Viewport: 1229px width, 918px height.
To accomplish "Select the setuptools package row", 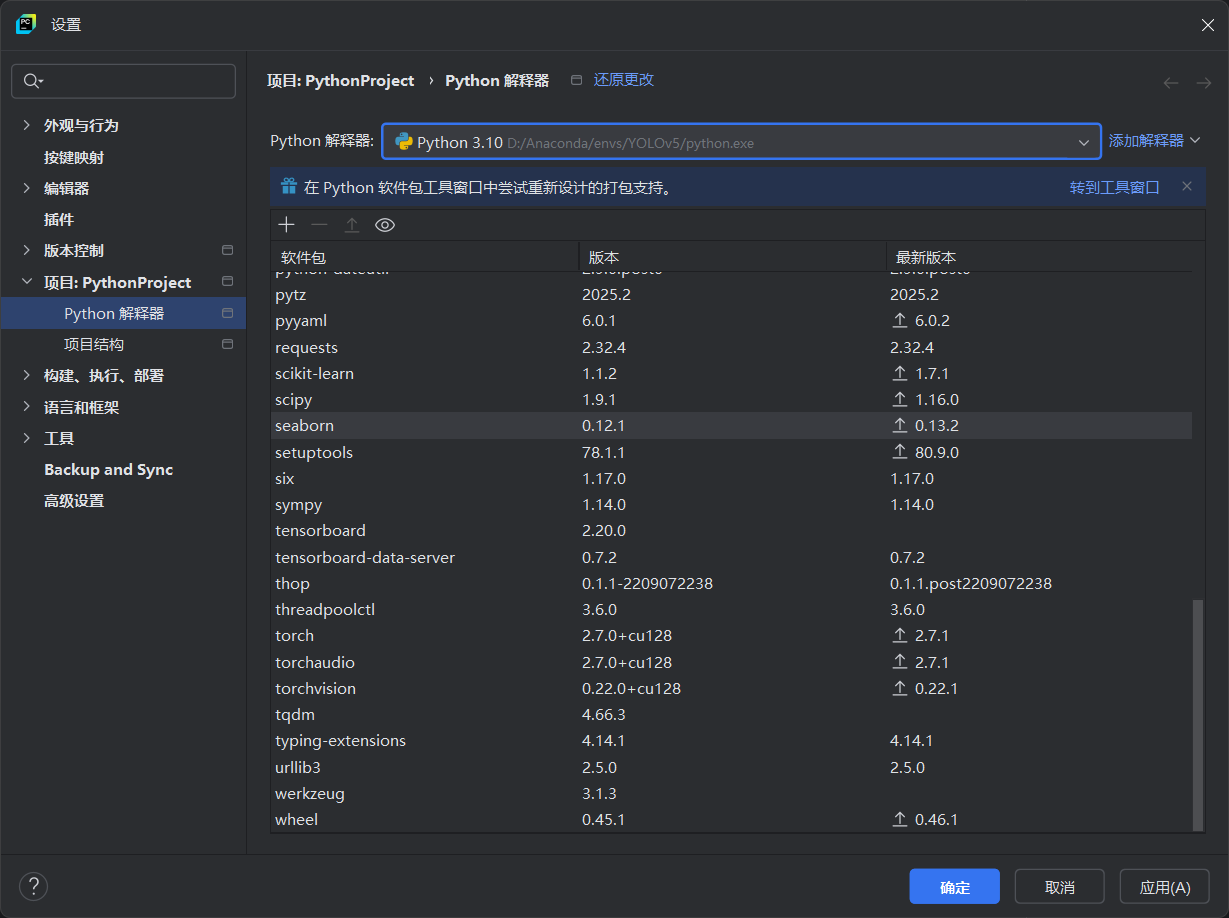I will point(731,452).
